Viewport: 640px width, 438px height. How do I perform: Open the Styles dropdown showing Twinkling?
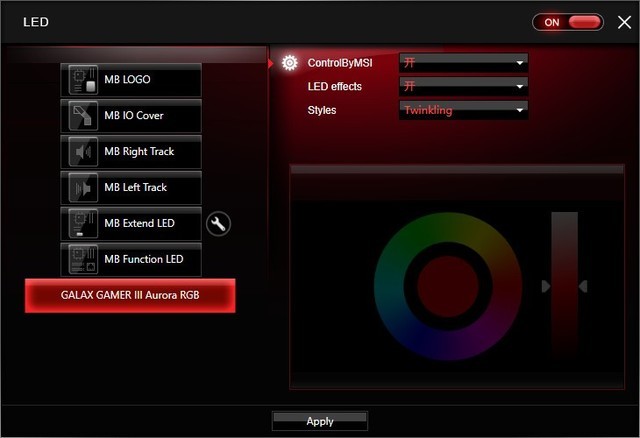(x=463, y=110)
